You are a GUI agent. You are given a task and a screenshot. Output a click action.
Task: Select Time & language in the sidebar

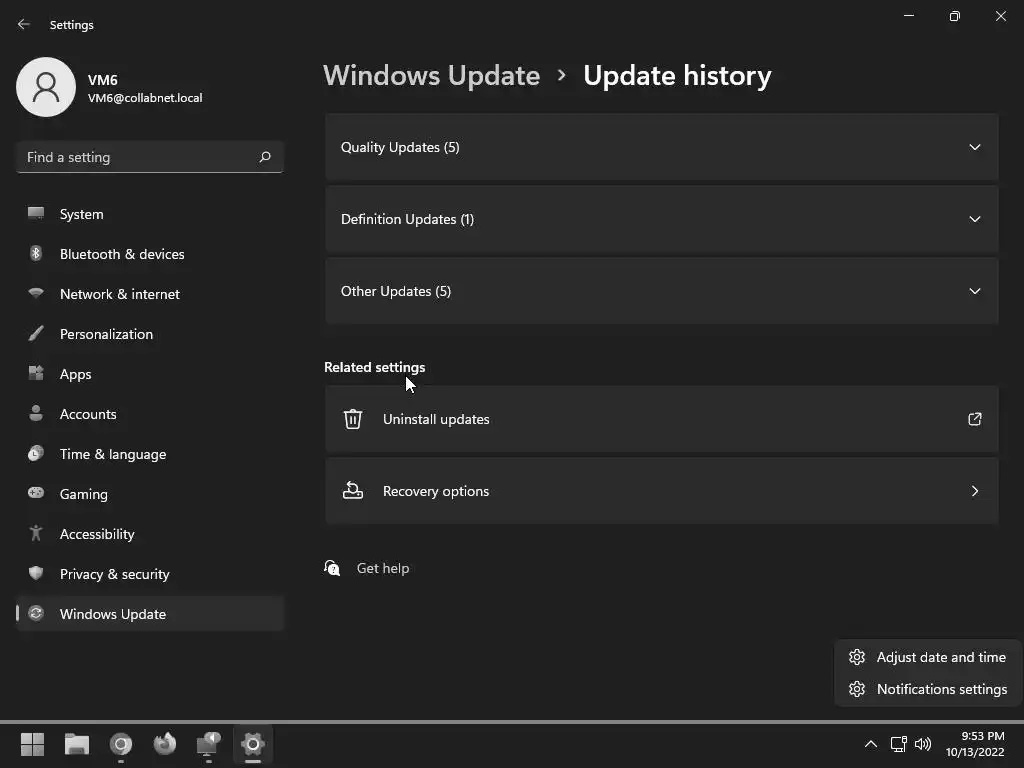tap(150, 454)
